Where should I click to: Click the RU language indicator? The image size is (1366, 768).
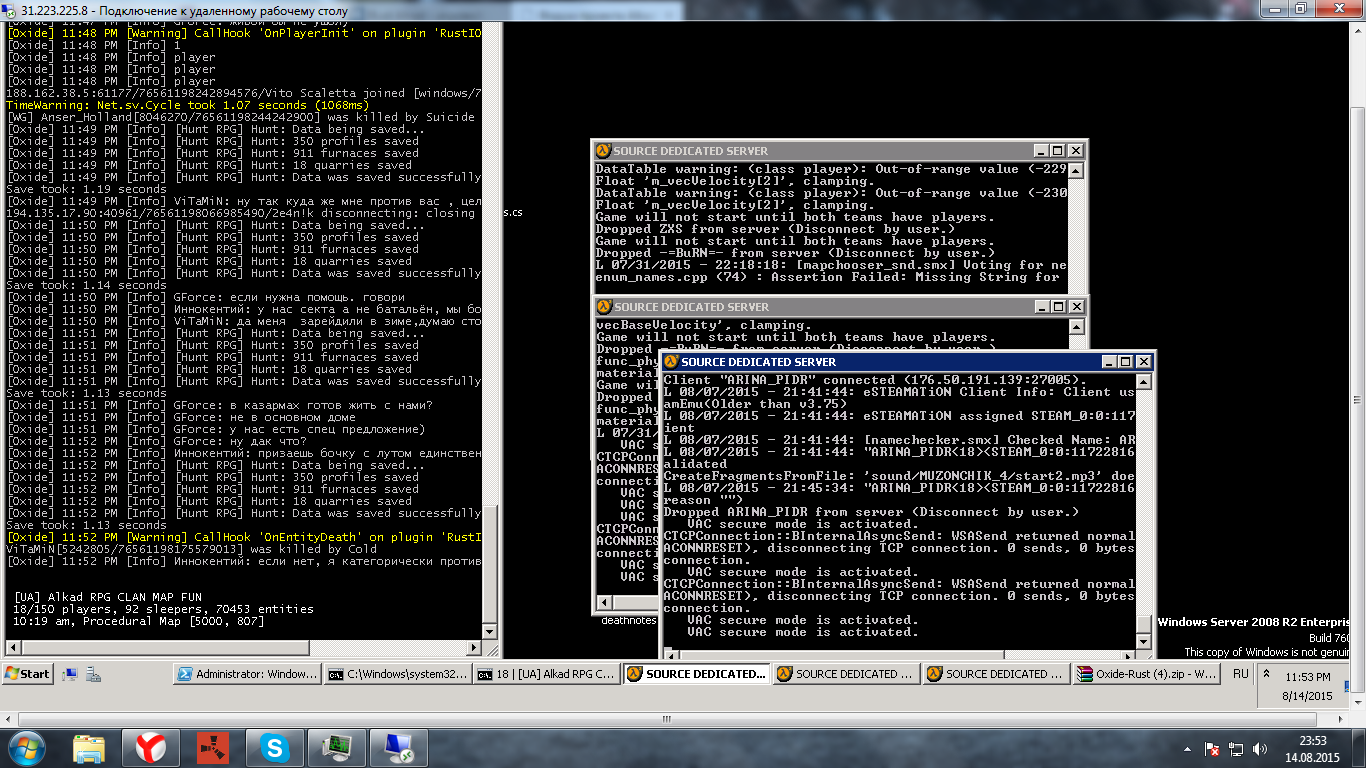pyautogui.click(x=1240, y=674)
